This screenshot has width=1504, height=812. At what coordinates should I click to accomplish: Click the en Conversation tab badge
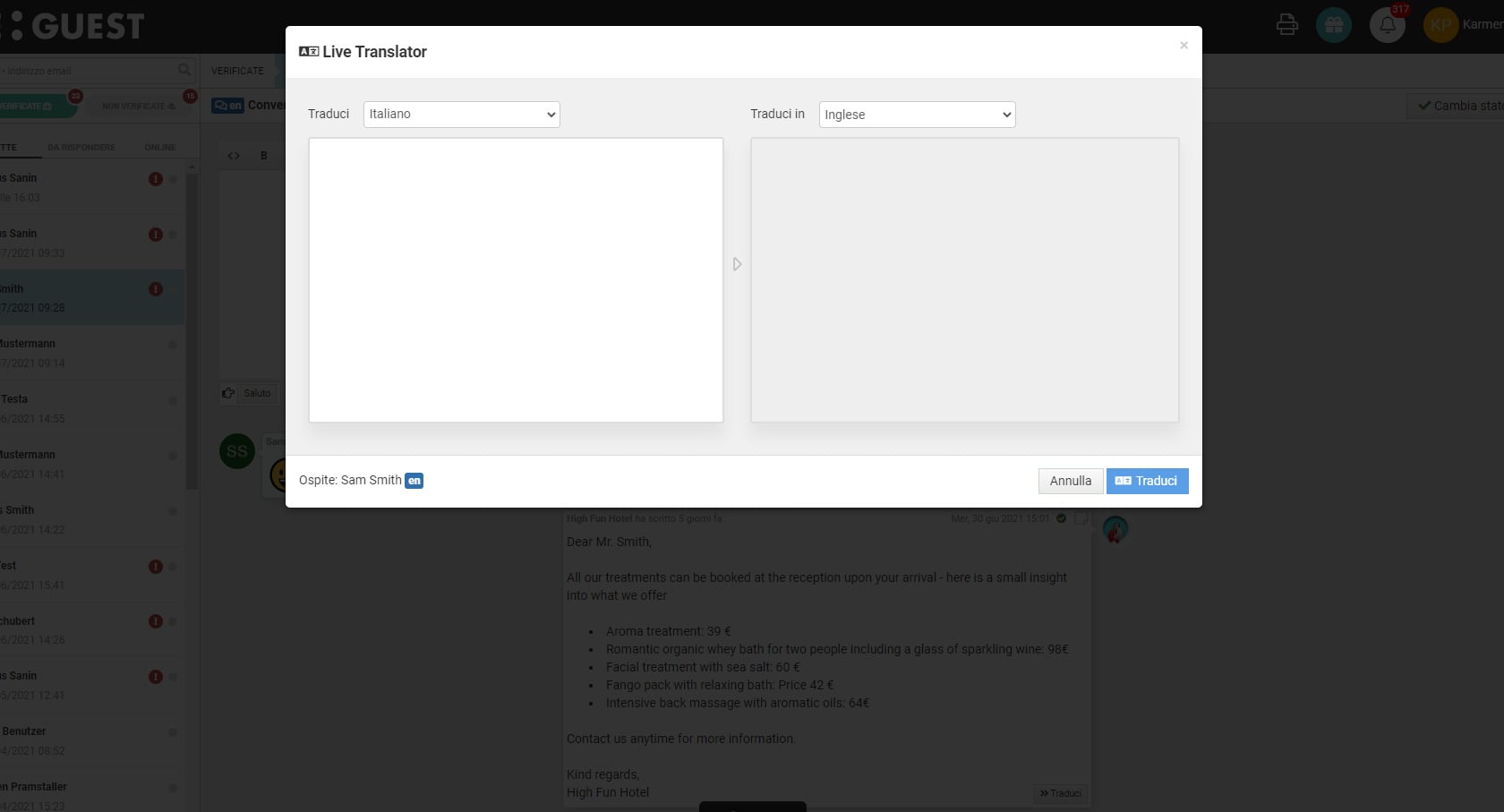[228, 106]
